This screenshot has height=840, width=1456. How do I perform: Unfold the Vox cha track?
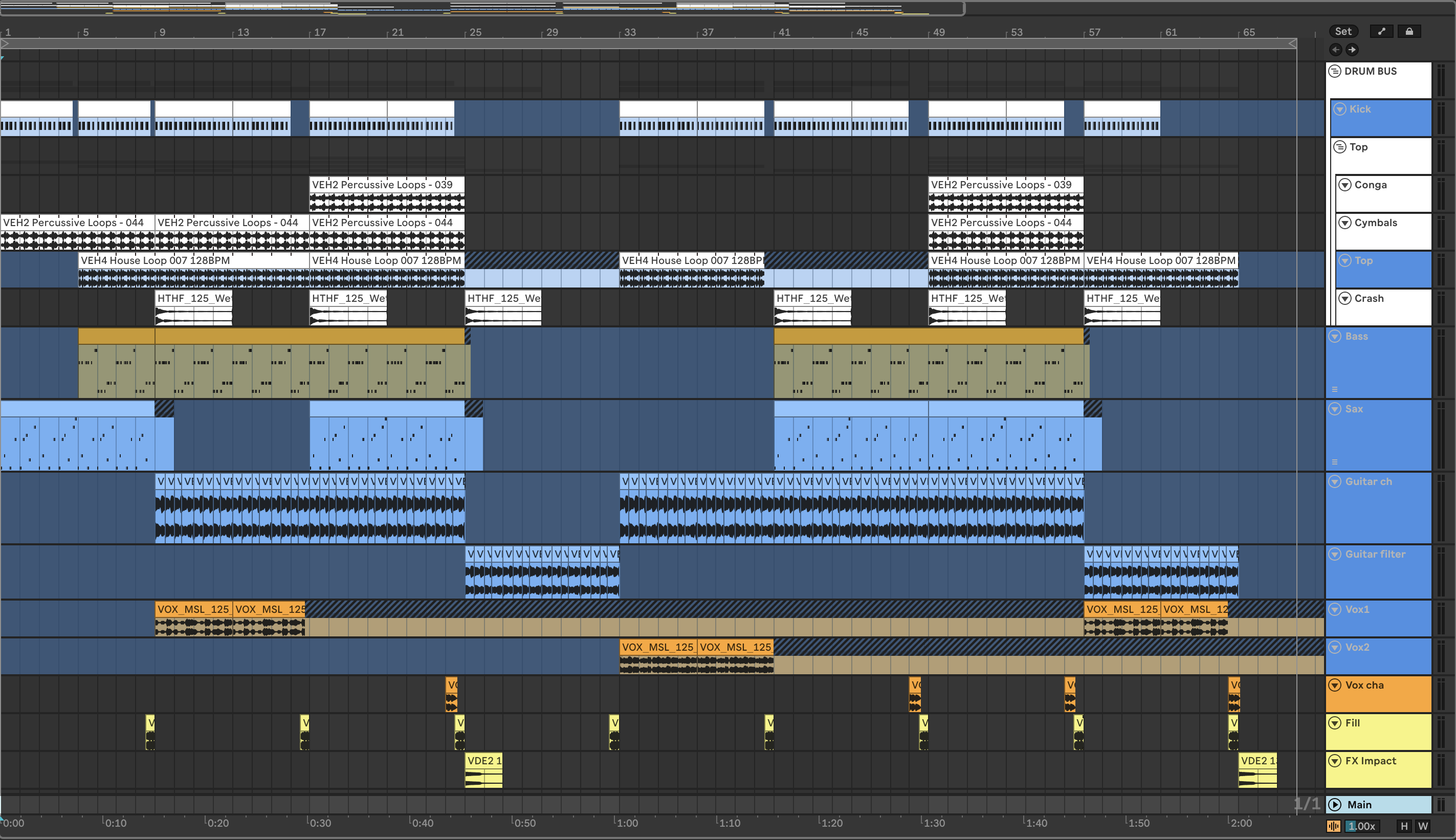coord(1334,685)
